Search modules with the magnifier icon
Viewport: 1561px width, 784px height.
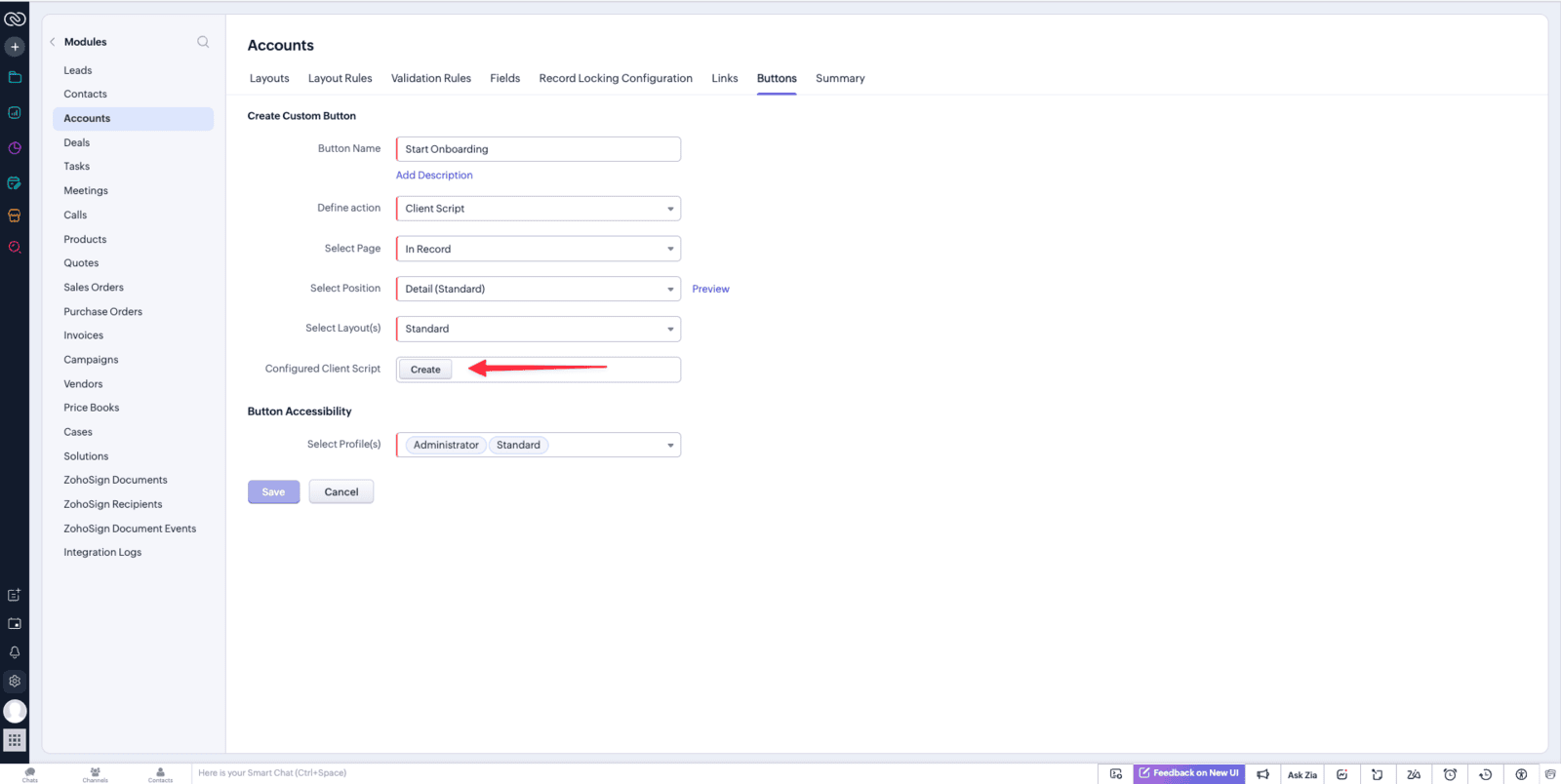(203, 42)
